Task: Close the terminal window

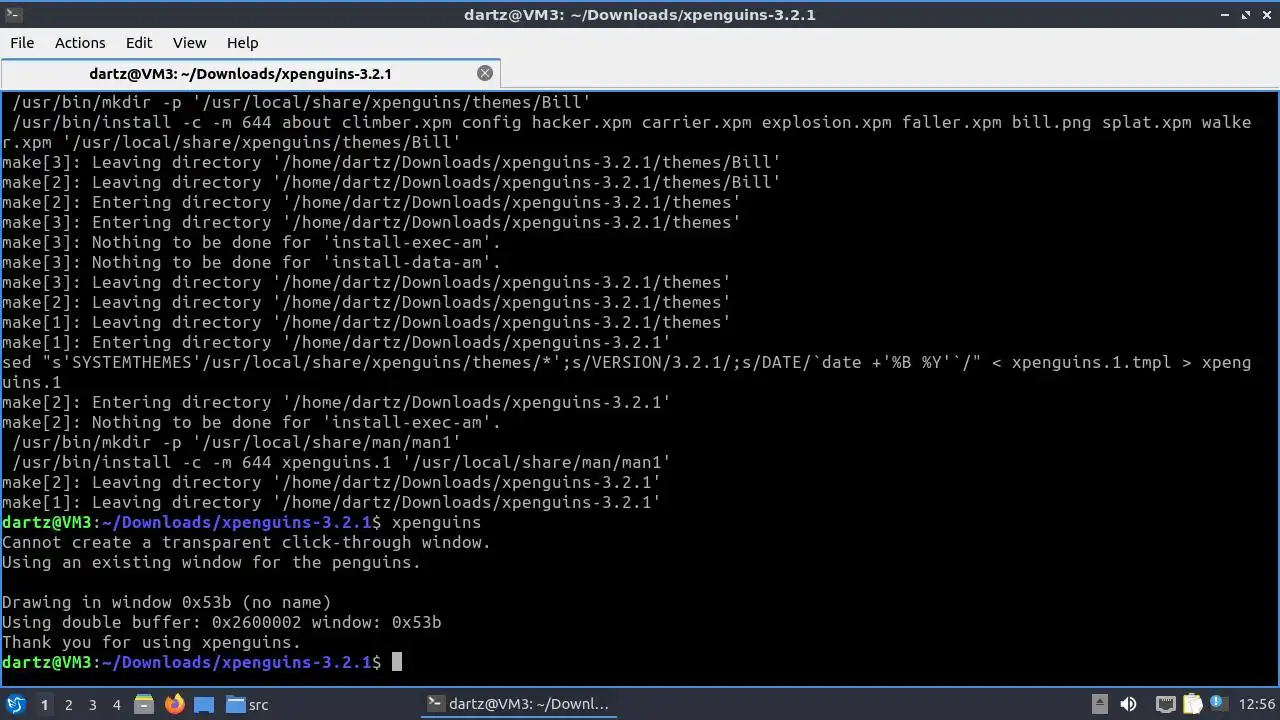Action: (1267, 14)
